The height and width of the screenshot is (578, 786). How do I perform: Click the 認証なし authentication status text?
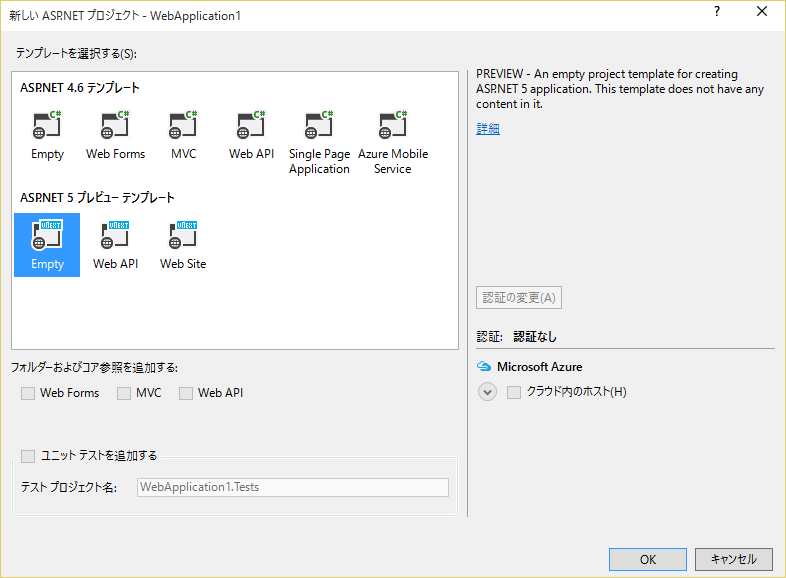[x=535, y=337]
